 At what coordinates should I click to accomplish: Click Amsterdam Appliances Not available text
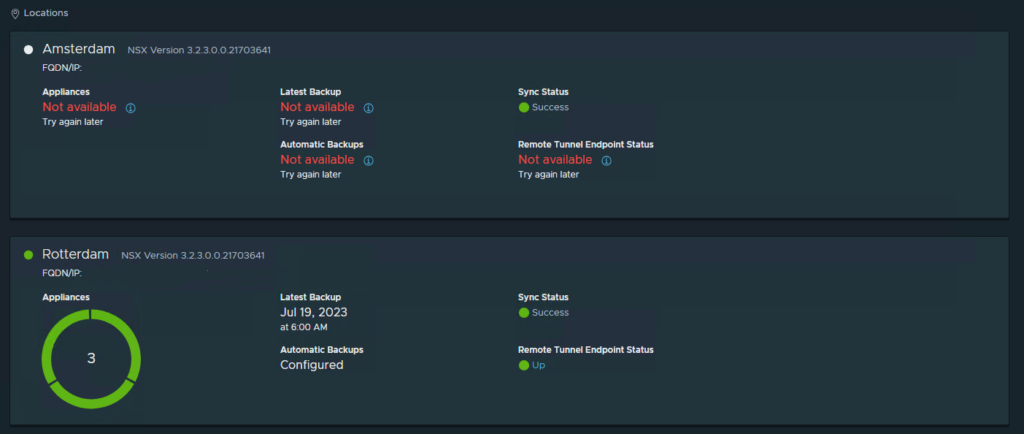[x=79, y=107]
